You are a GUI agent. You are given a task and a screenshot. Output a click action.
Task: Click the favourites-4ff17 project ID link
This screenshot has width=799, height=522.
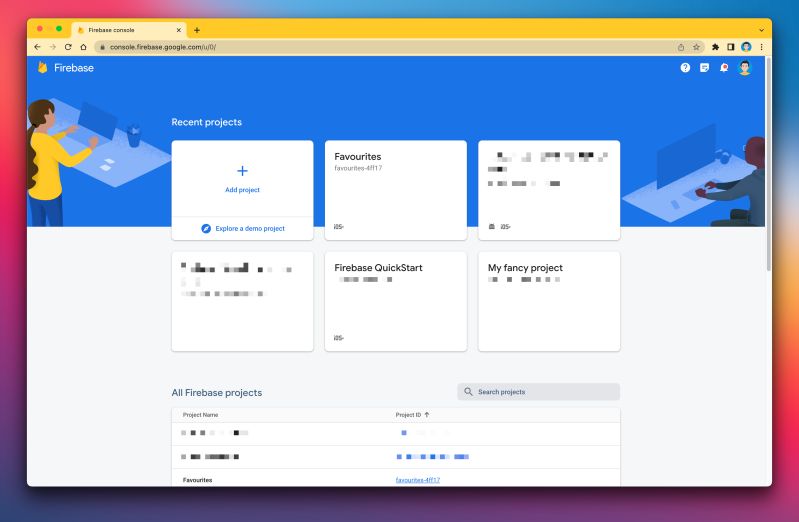pyautogui.click(x=418, y=480)
